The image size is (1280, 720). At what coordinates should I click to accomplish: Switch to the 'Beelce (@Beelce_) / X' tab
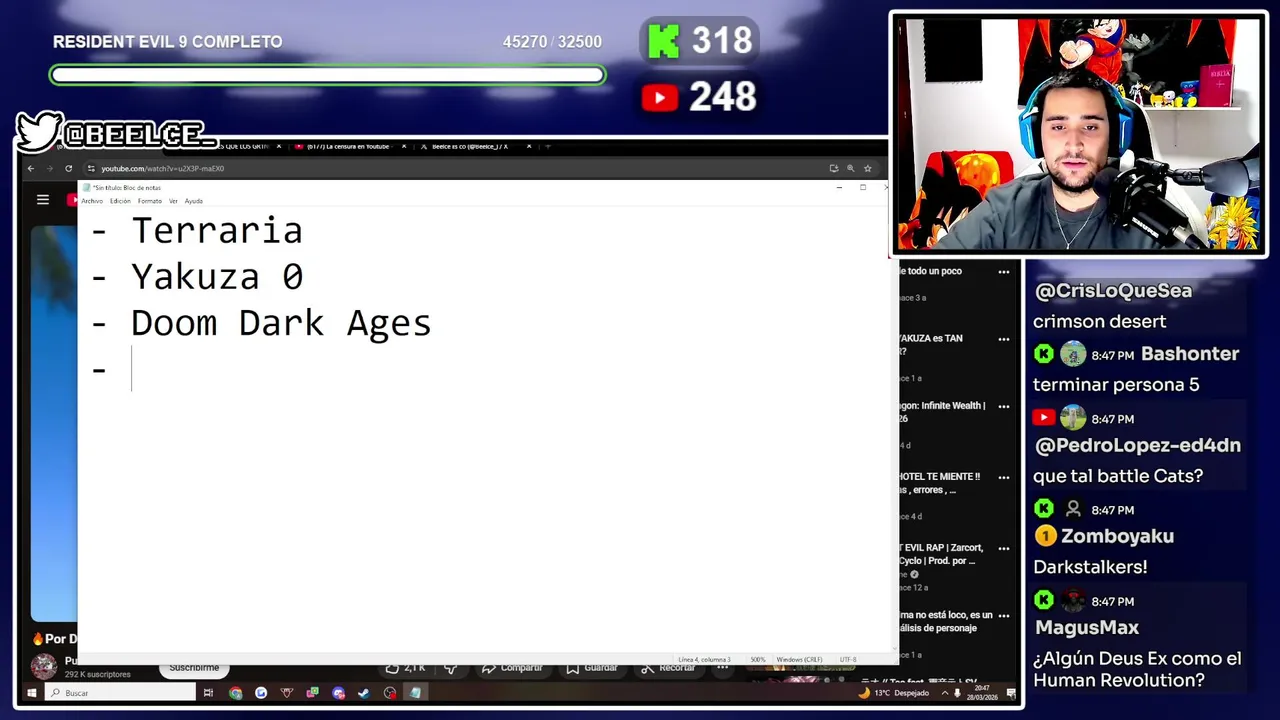click(470, 146)
